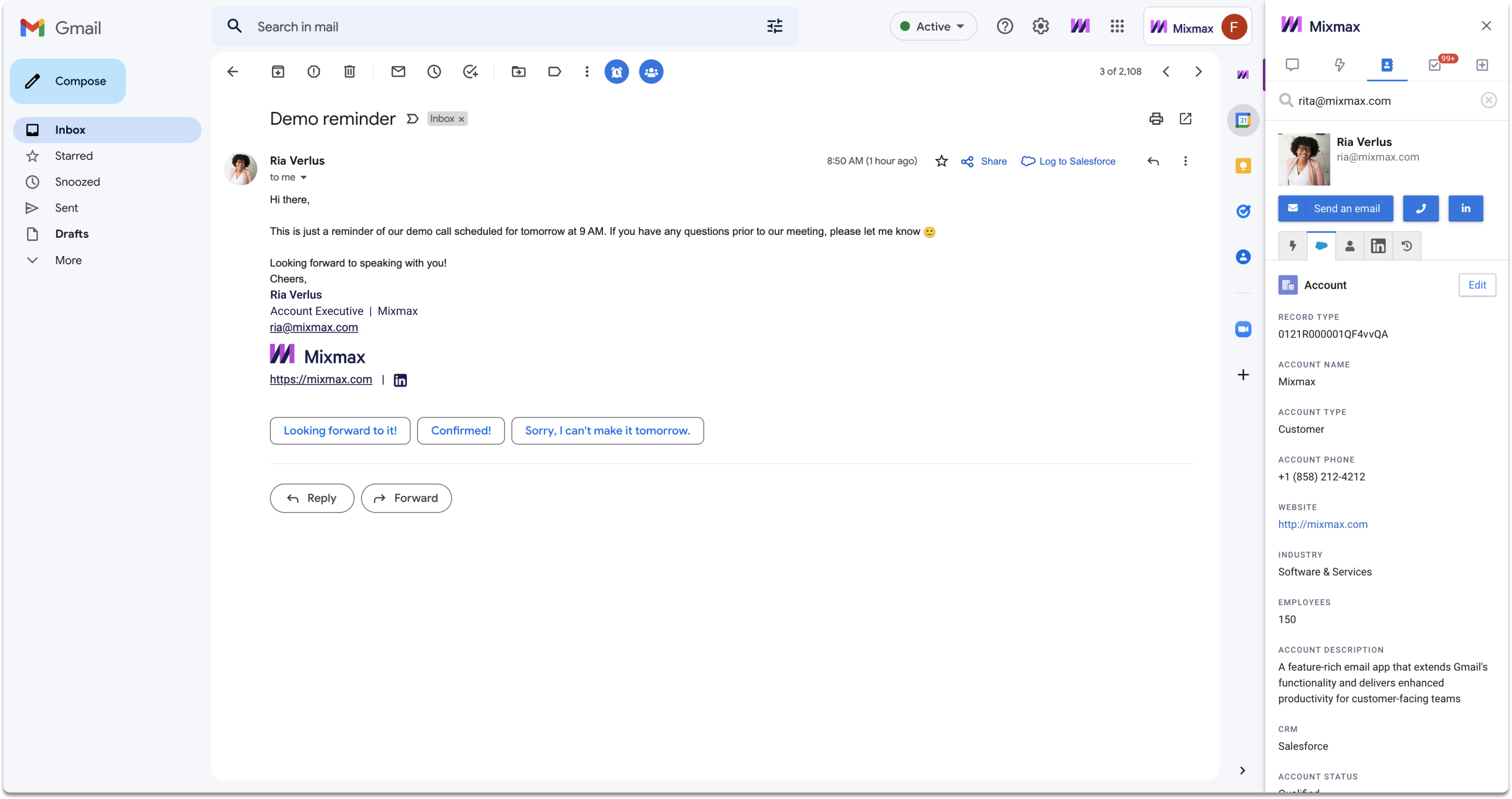Open http://mixmax.com website link
Viewport: 1512px width, 799px height.
1323,524
